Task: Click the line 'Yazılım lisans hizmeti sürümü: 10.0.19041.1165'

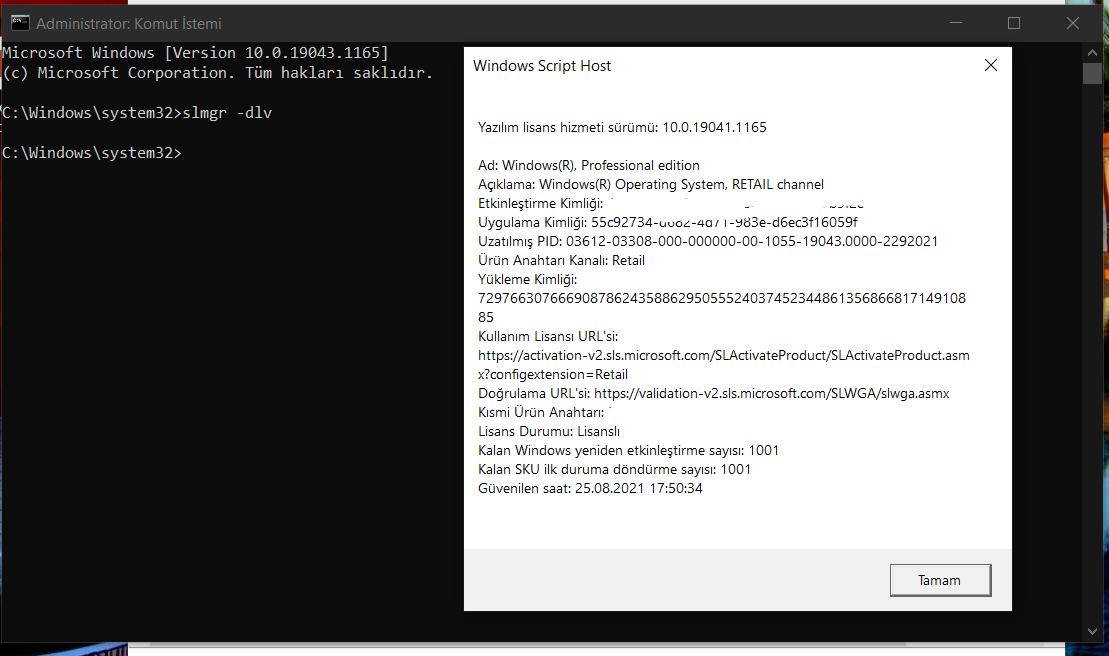Action: 622,127
